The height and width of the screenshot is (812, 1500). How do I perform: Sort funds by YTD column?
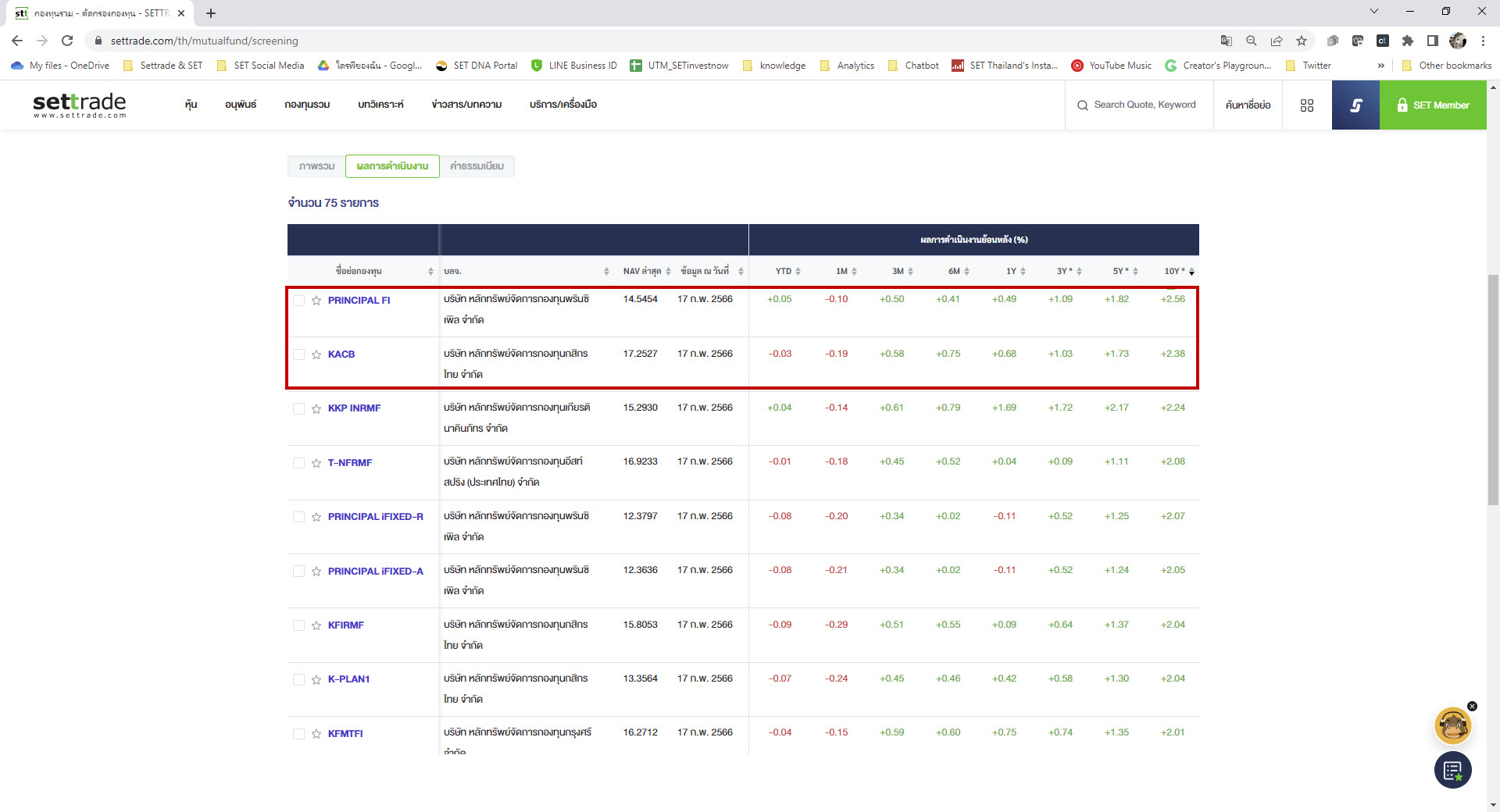tap(787, 272)
